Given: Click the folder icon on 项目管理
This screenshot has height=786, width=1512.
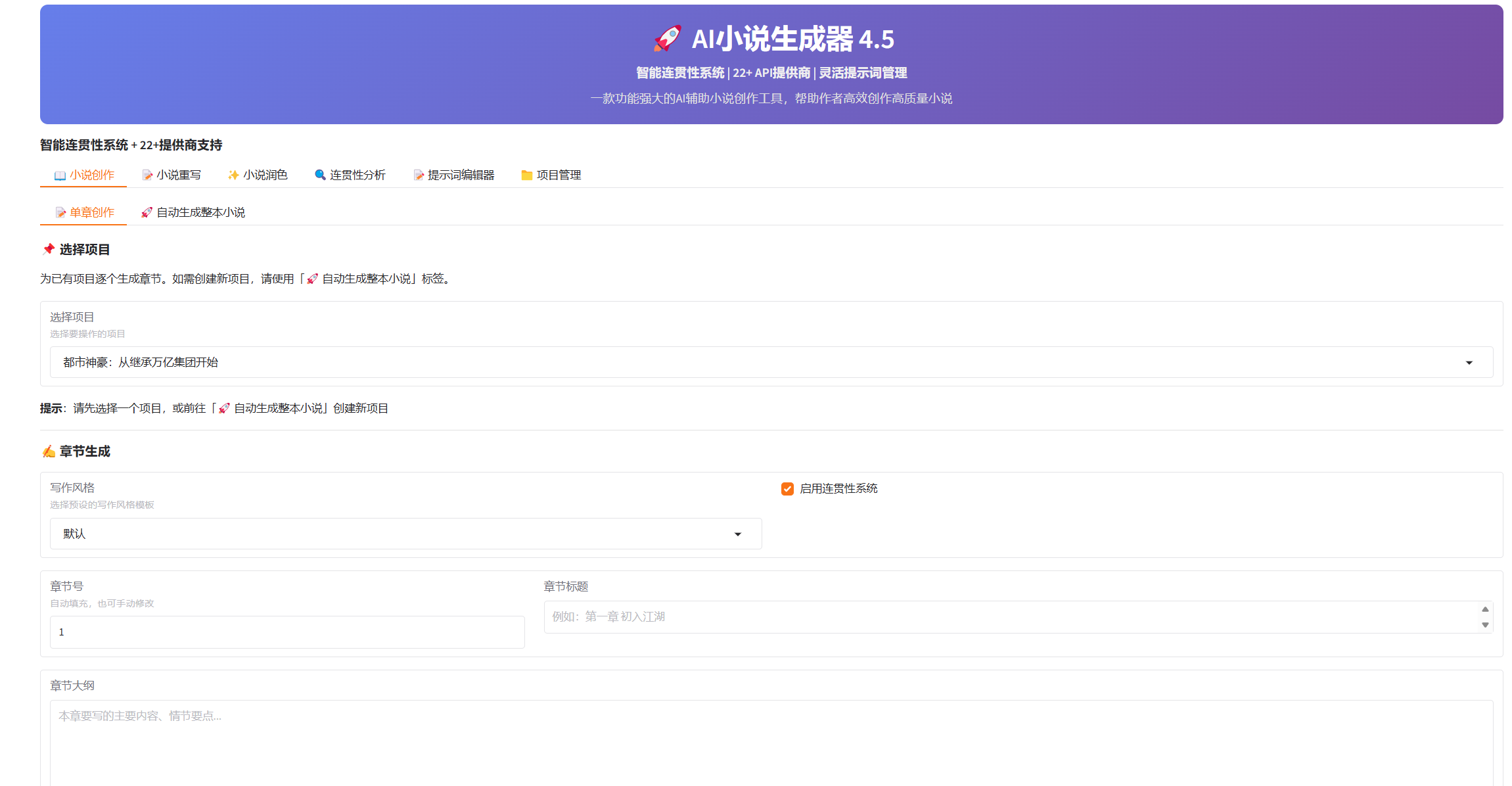Looking at the screenshot, I should pos(526,175).
